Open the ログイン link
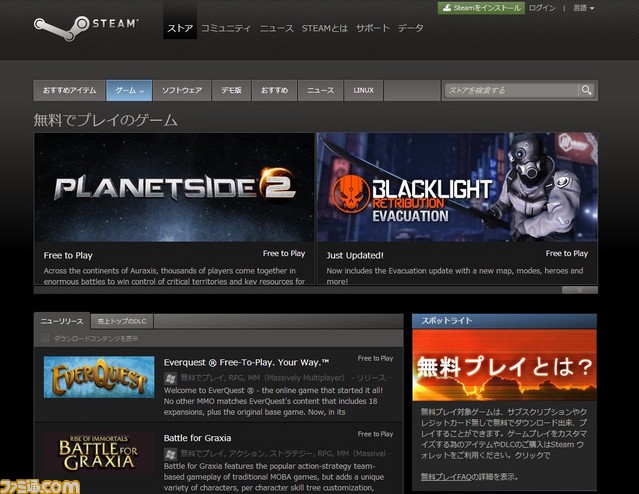This screenshot has height=494, width=639. pos(542,8)
